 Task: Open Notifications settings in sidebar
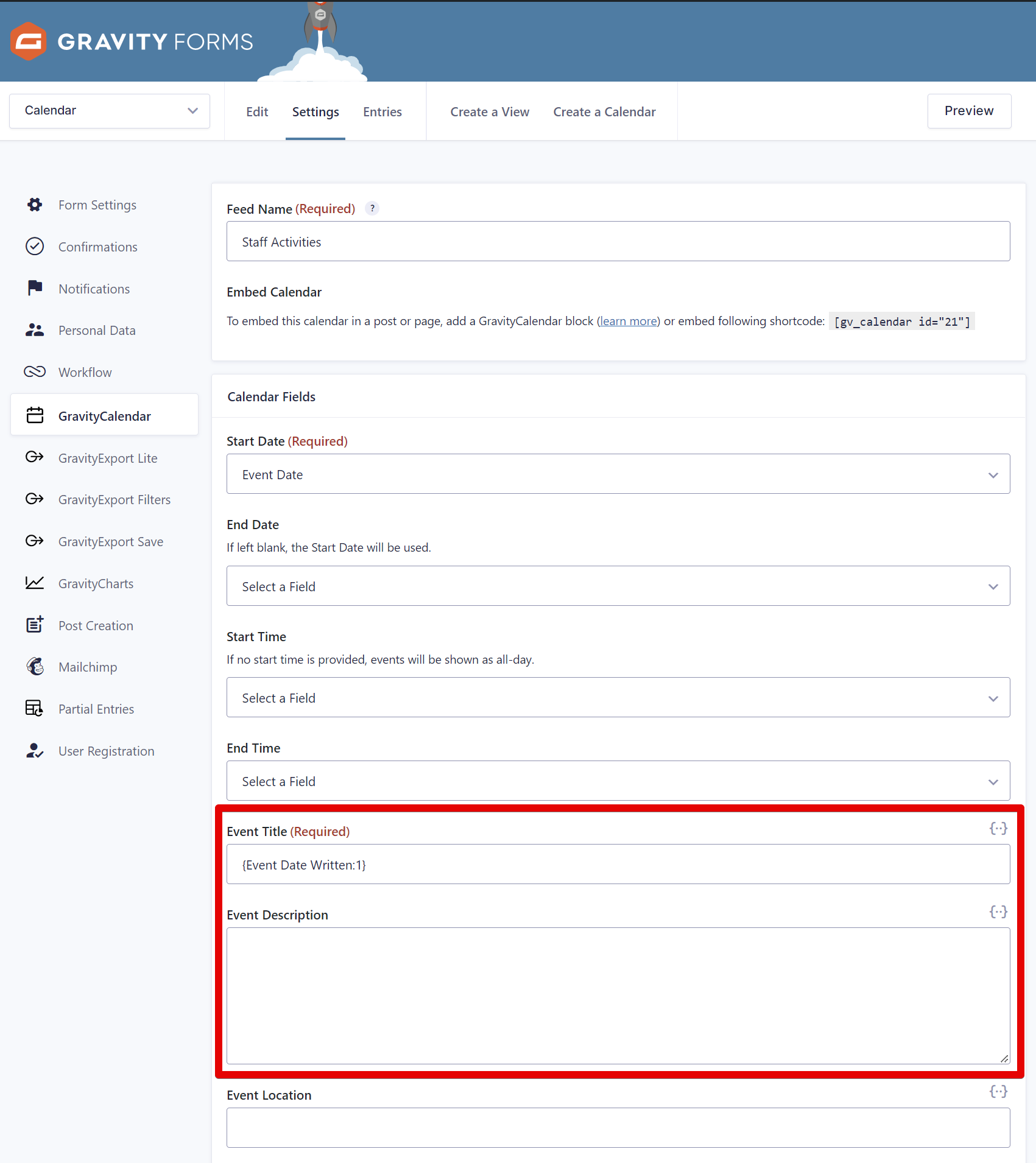click(x=94, y=289)
